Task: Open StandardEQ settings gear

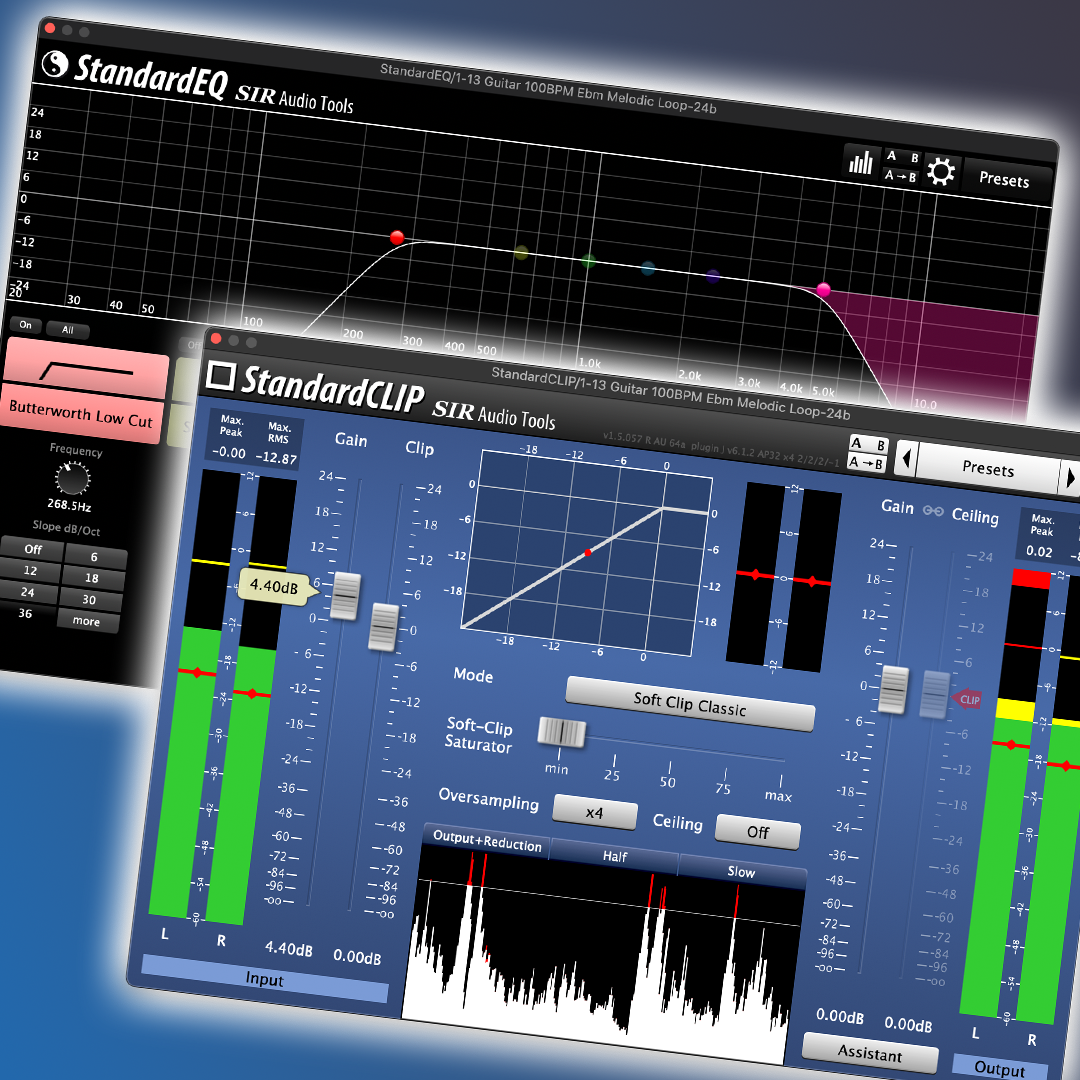Action: (x=940, y=171)
